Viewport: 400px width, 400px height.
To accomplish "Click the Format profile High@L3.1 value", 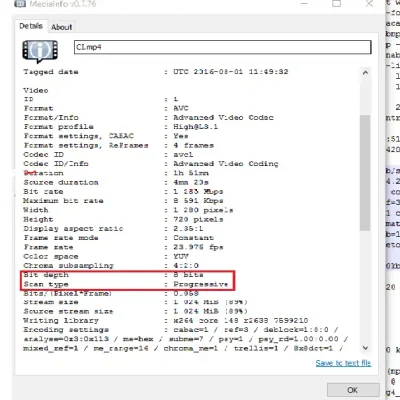I will 195,127.
